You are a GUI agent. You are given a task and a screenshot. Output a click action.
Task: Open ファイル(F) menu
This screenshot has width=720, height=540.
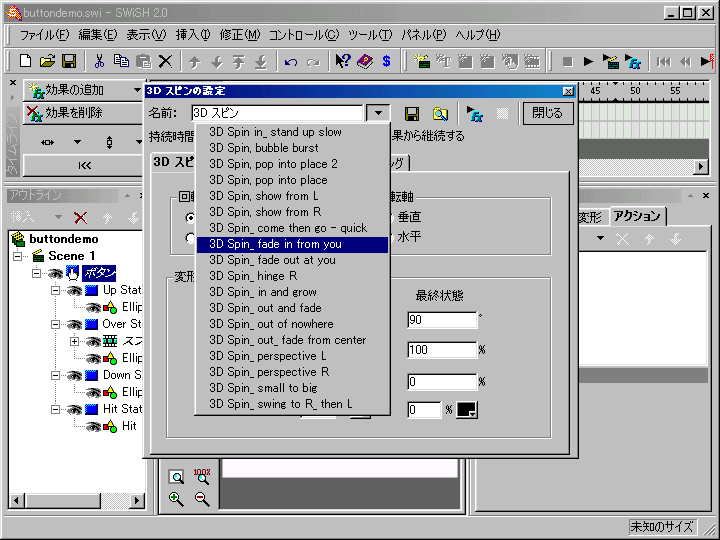[x=45, y=35]
